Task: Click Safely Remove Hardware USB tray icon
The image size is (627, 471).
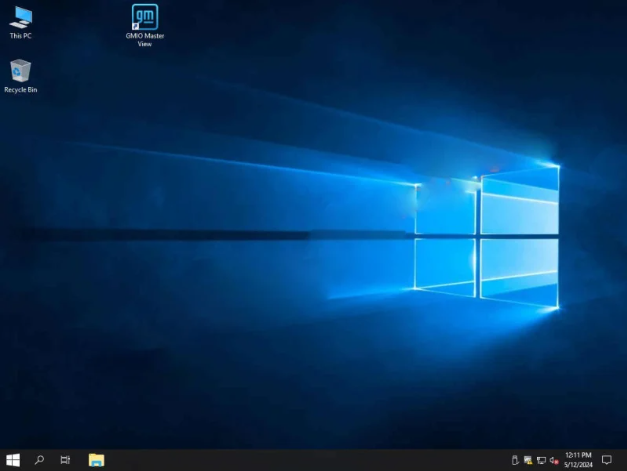Action: coord(515,461)
